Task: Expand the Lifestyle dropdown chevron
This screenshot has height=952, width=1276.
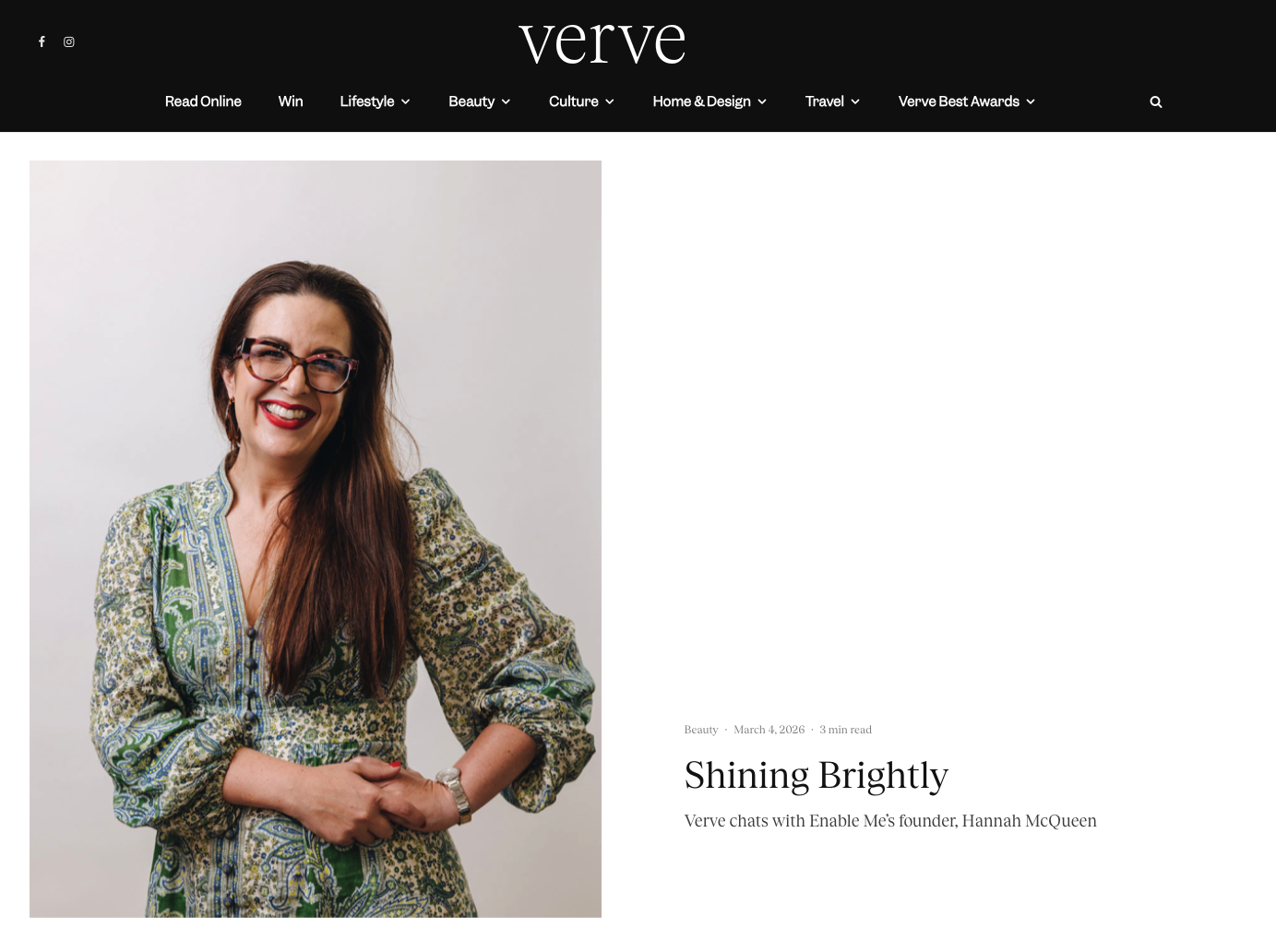Action: (x=405, y=101)
